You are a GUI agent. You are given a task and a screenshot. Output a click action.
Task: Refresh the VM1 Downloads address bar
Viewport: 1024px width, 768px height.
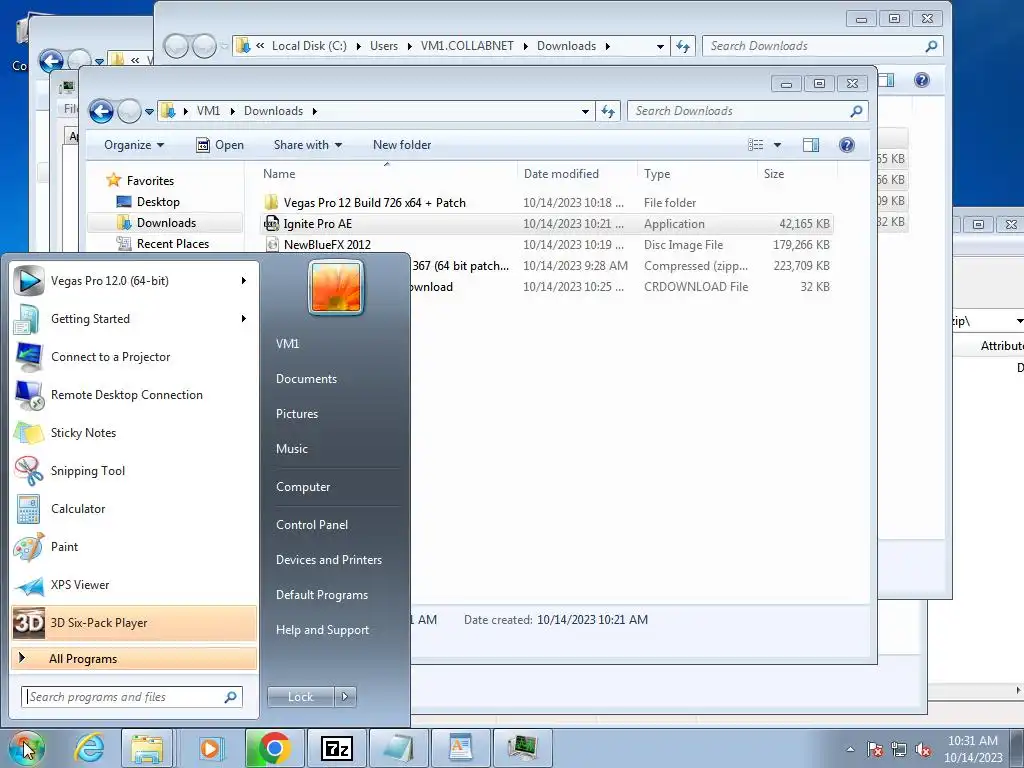coord(608,111)
